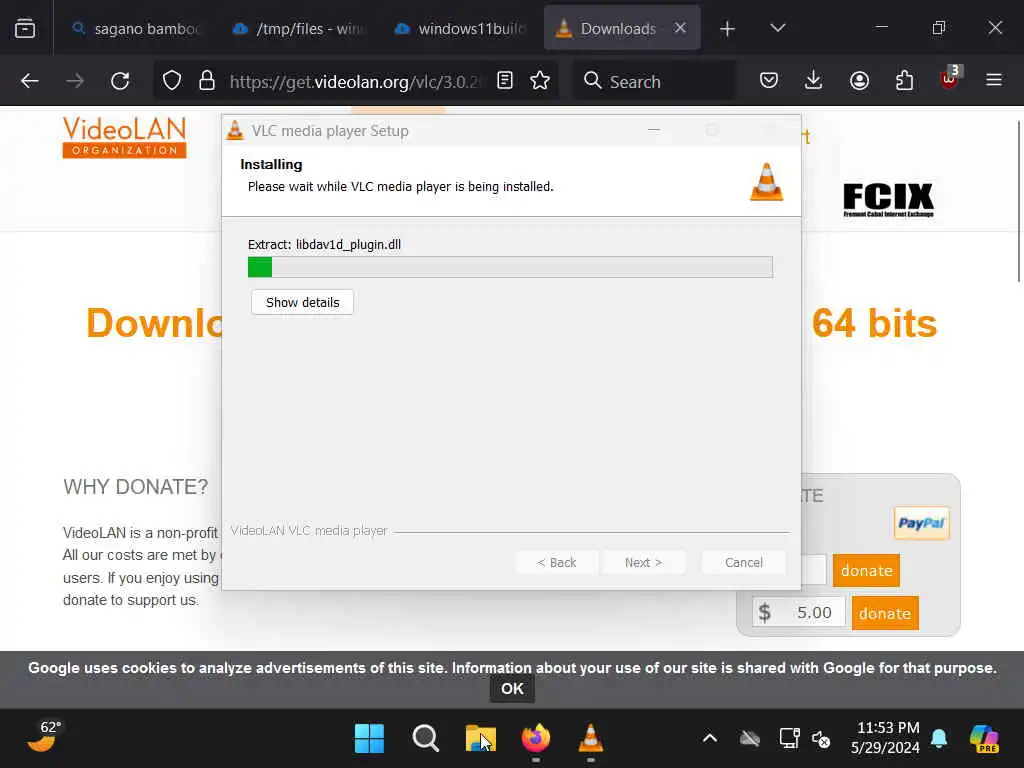The image size is (1024, 768).
Task: Open the Firefox account profile icon
Action: (x=859, y=81)
